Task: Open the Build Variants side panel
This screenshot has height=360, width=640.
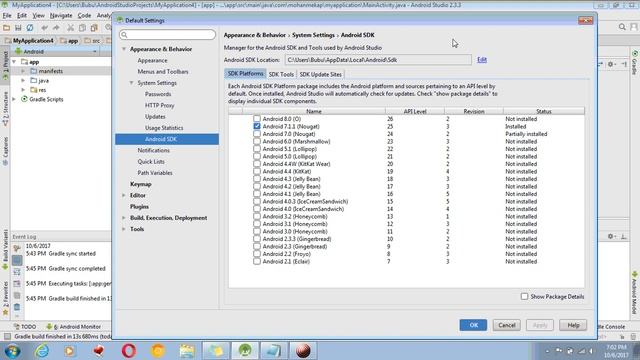Action: [5, 249]
